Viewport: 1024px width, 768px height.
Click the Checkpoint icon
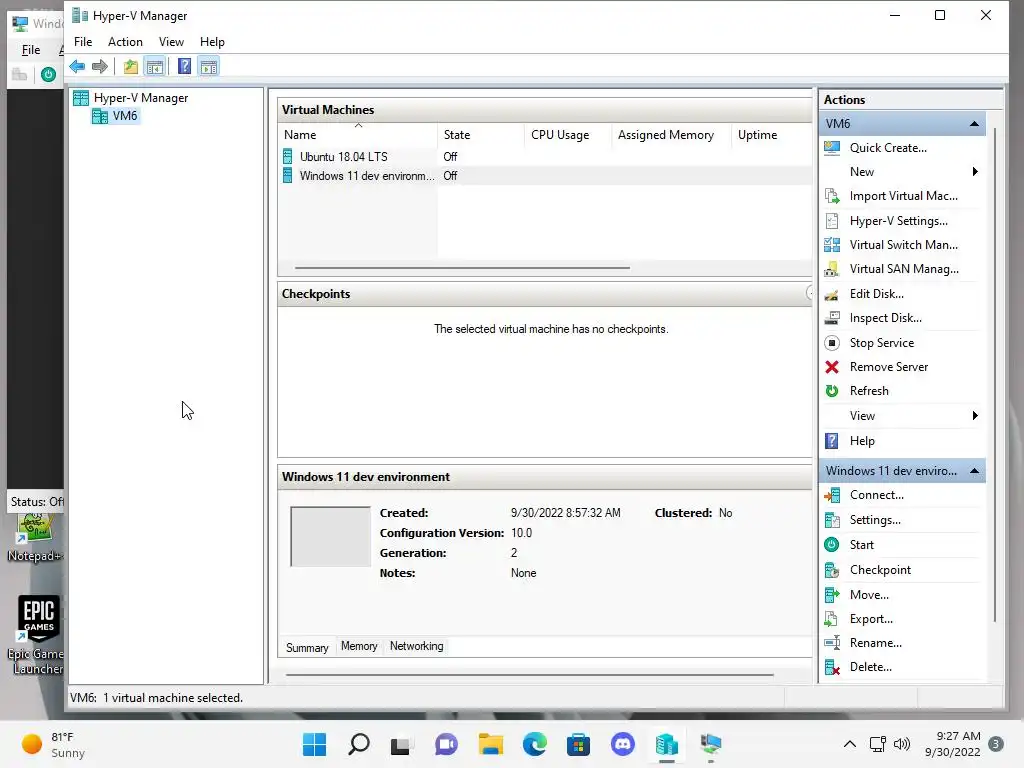[x=832, y=570]
